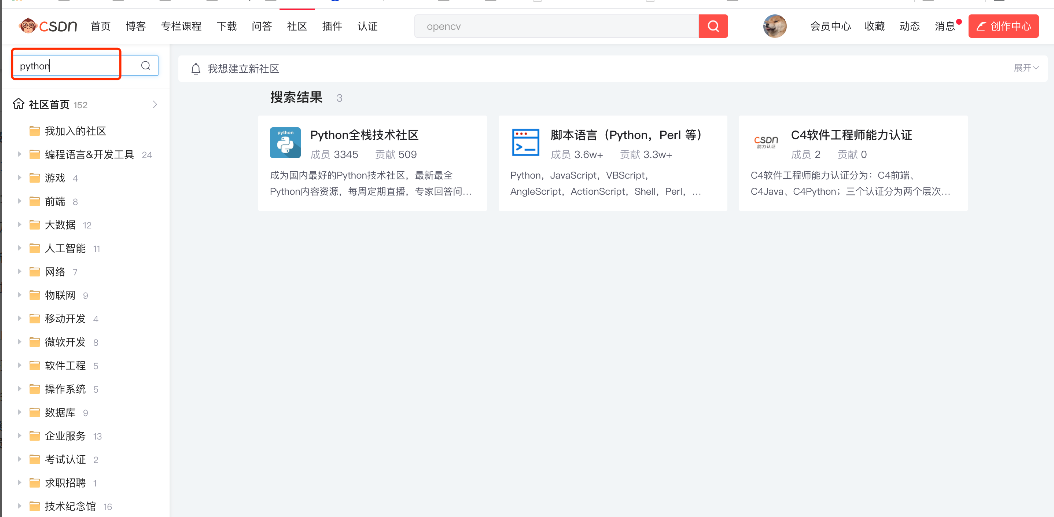The image size is (1054, 517).
Task: Click folder icon beside 微软开发
Action: click(x=35, y=342)
